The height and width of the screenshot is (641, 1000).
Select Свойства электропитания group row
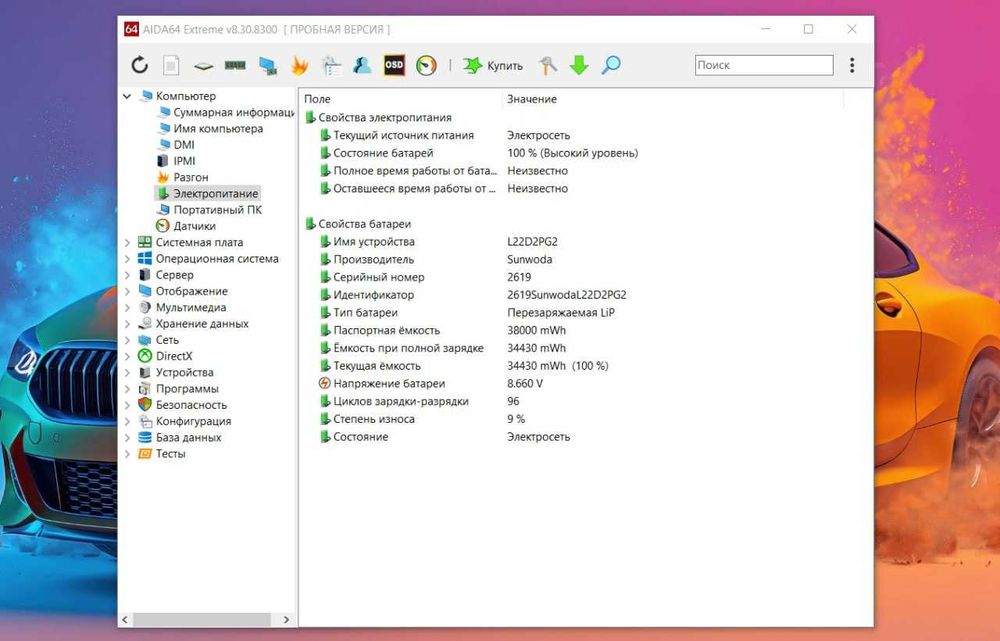378,117
